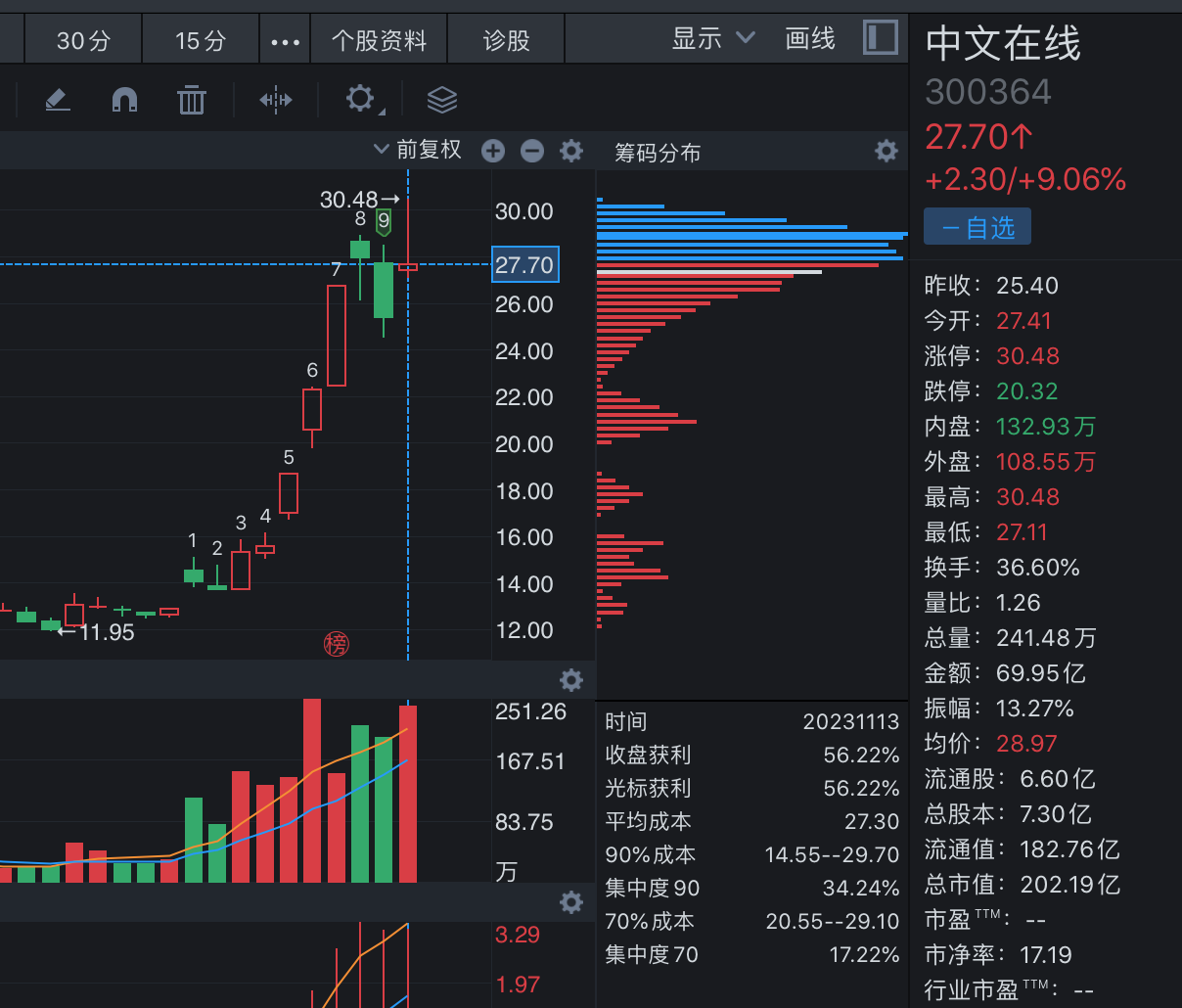Toggle the side panel layout icon
This screenshot has height=1008, width=1182.
881,38
